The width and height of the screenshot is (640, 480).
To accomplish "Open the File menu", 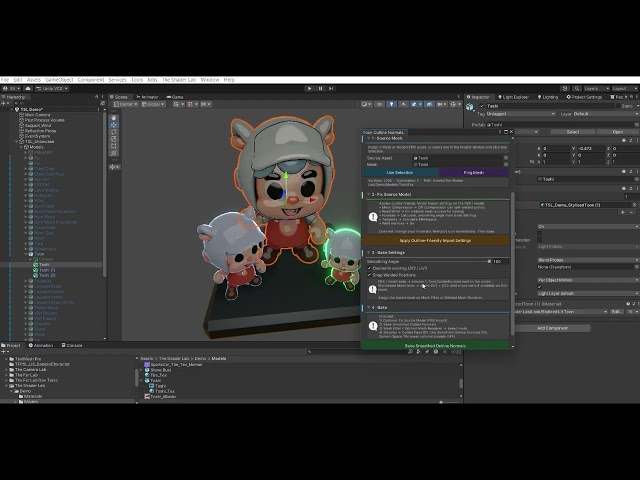I will 4,80.
